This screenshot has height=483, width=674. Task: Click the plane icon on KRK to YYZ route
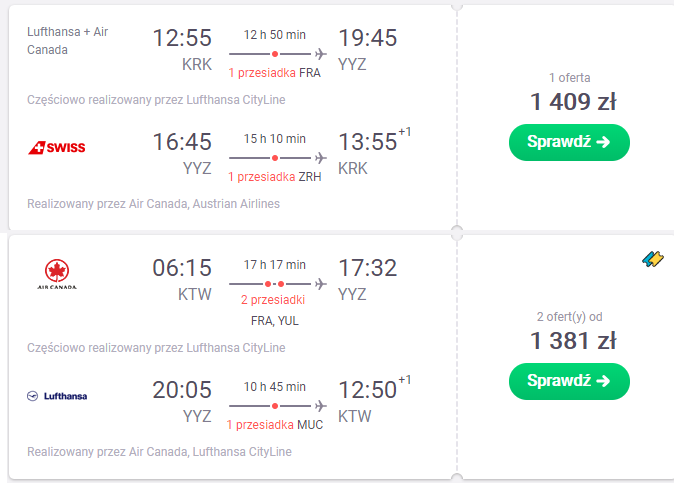(320, 54)
